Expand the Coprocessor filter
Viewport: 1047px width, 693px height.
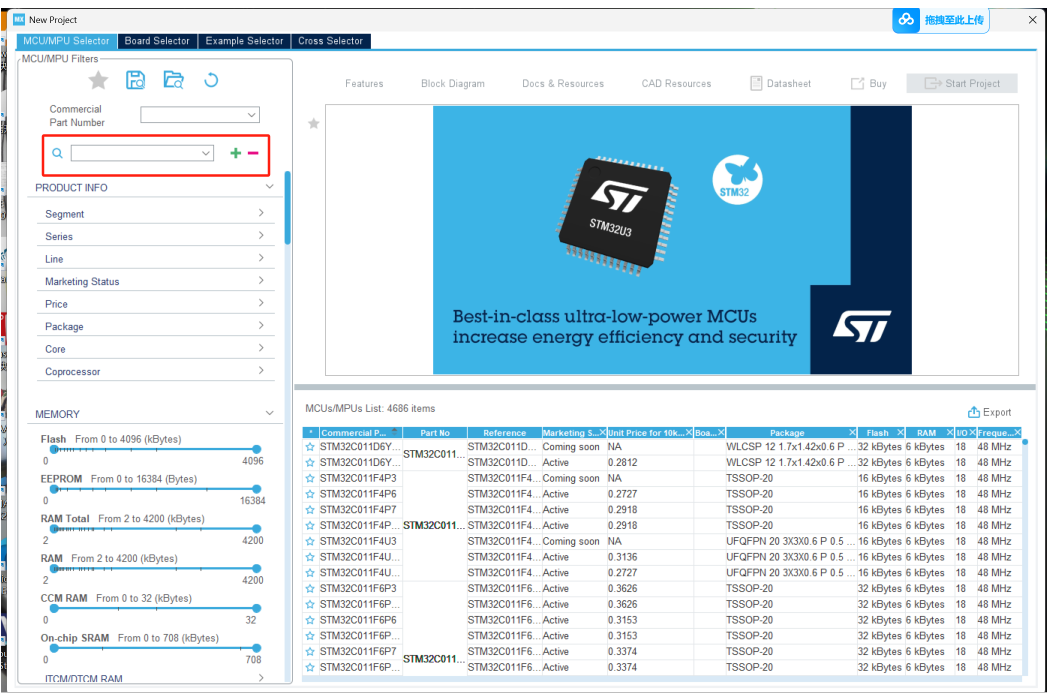tap(261, 371)
